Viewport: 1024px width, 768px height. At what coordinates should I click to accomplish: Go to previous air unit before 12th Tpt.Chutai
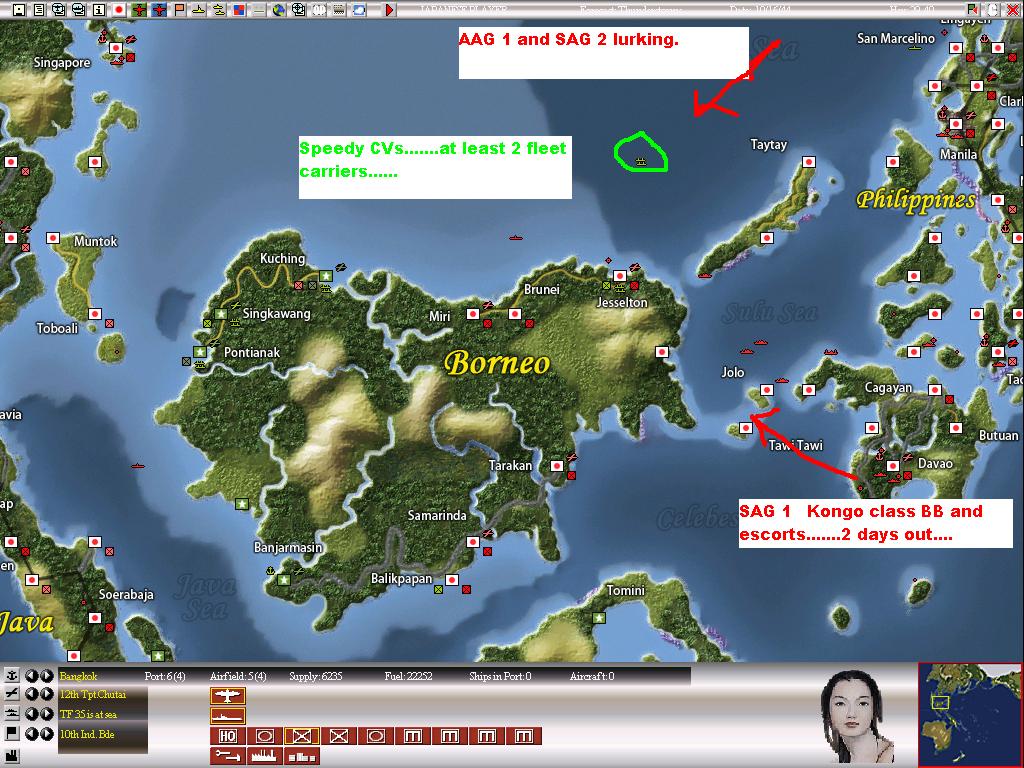click(x=32, y=694)
